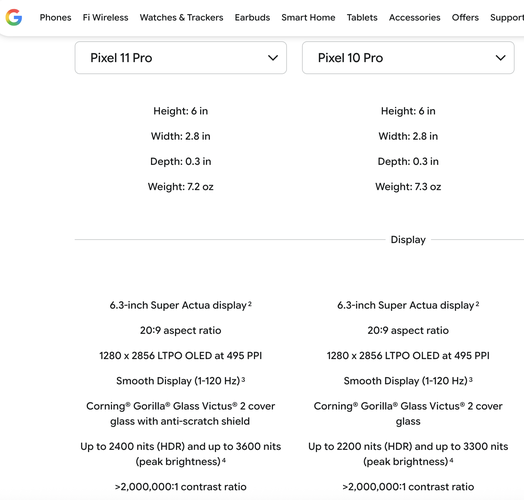The height and width of the screenshot is (500, 524).
Task: Click footnote 3 on Pixel 11 Pro Smooth Display
Action: [x=243, y=379]
